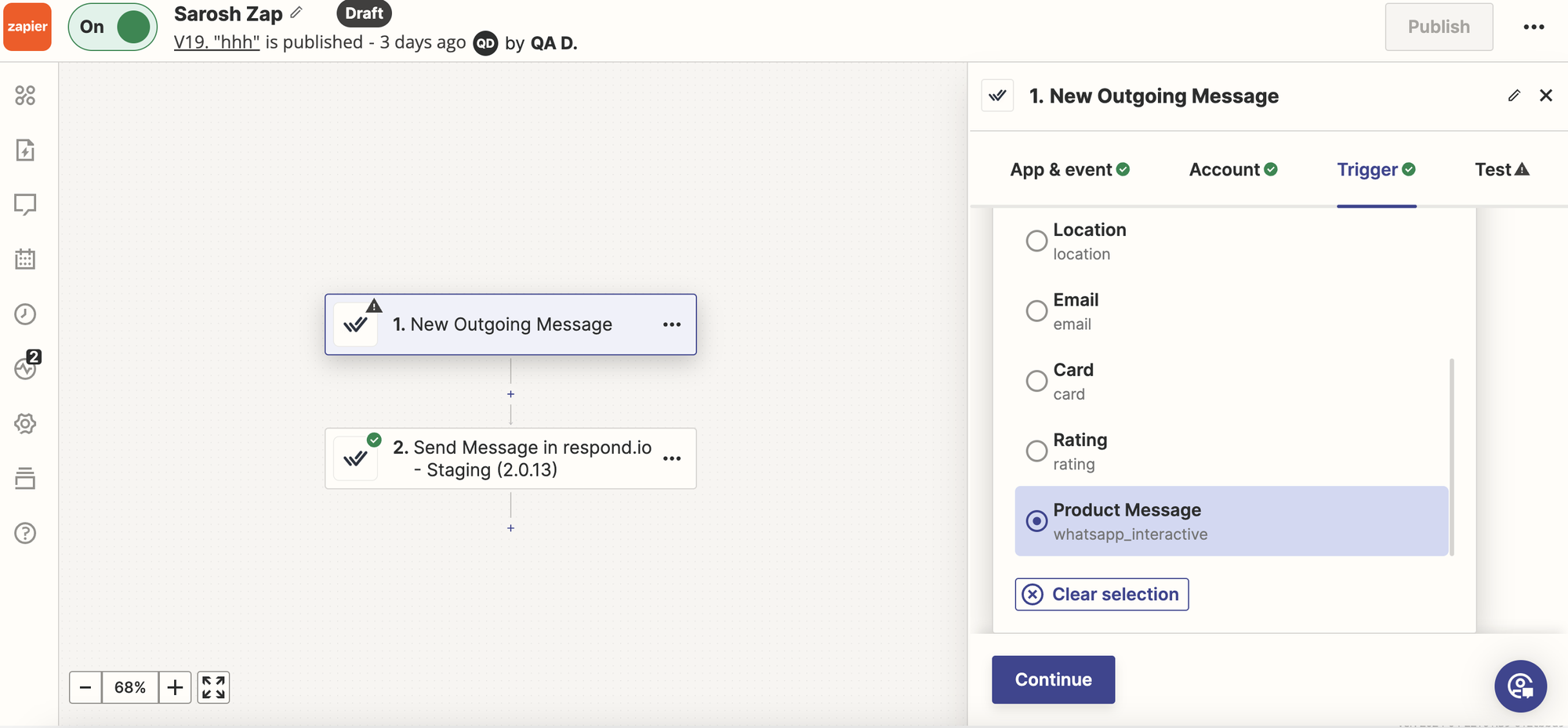Select the Location radio option
The height and width of the screenshot is (728, 1568).
click(x=1036, y=241)
